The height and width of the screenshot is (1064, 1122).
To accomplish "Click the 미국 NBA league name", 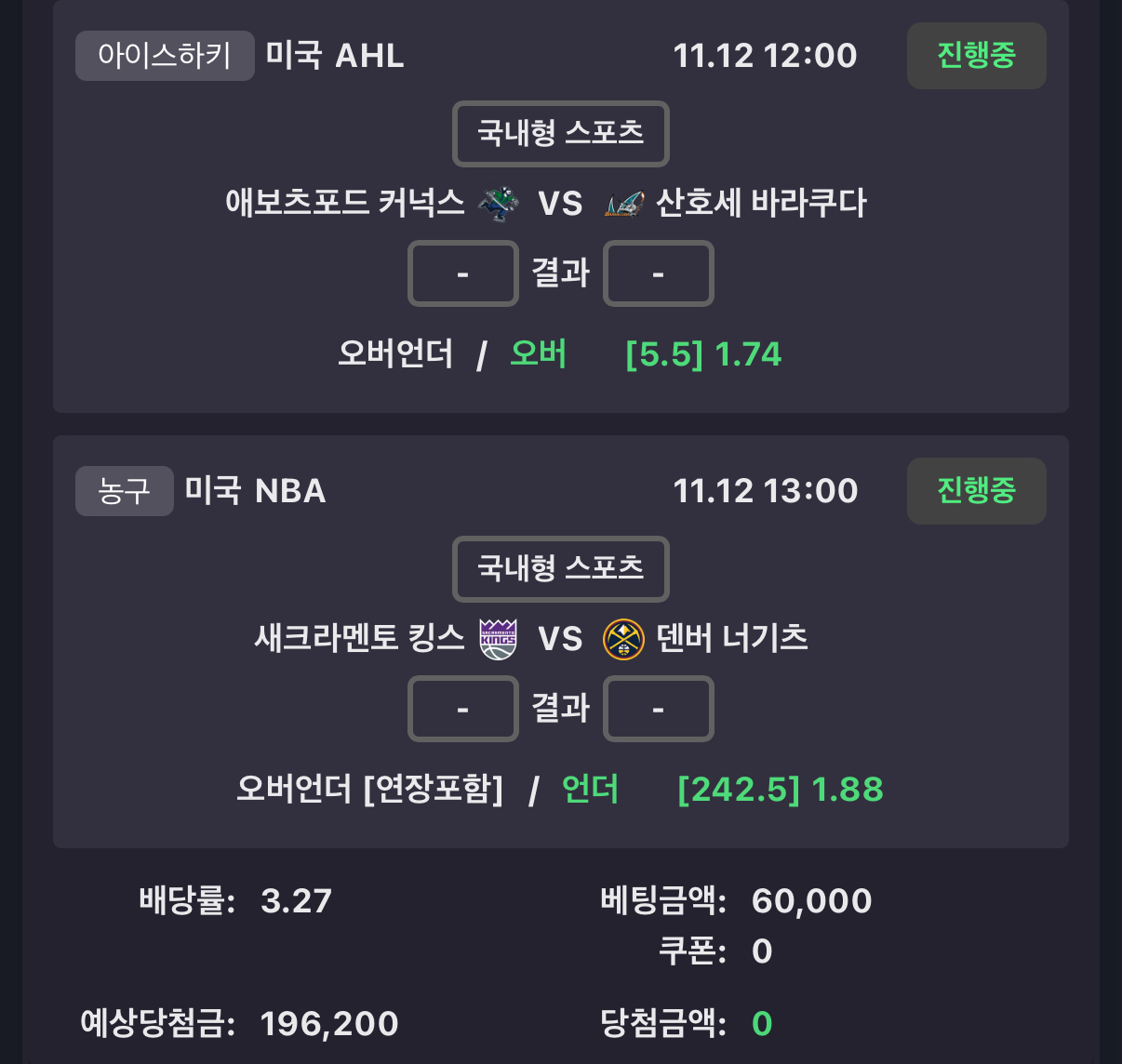I will point(255,491).
